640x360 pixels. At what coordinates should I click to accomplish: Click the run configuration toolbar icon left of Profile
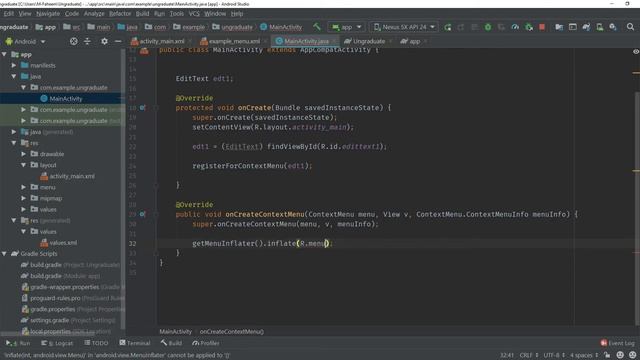pos(501,27)
